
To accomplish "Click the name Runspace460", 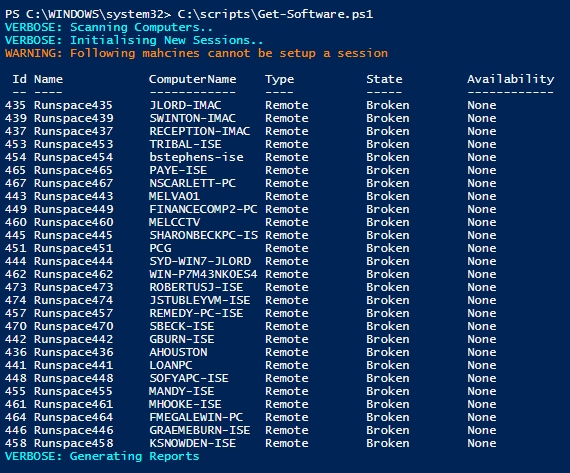I will tap(73, 222).
